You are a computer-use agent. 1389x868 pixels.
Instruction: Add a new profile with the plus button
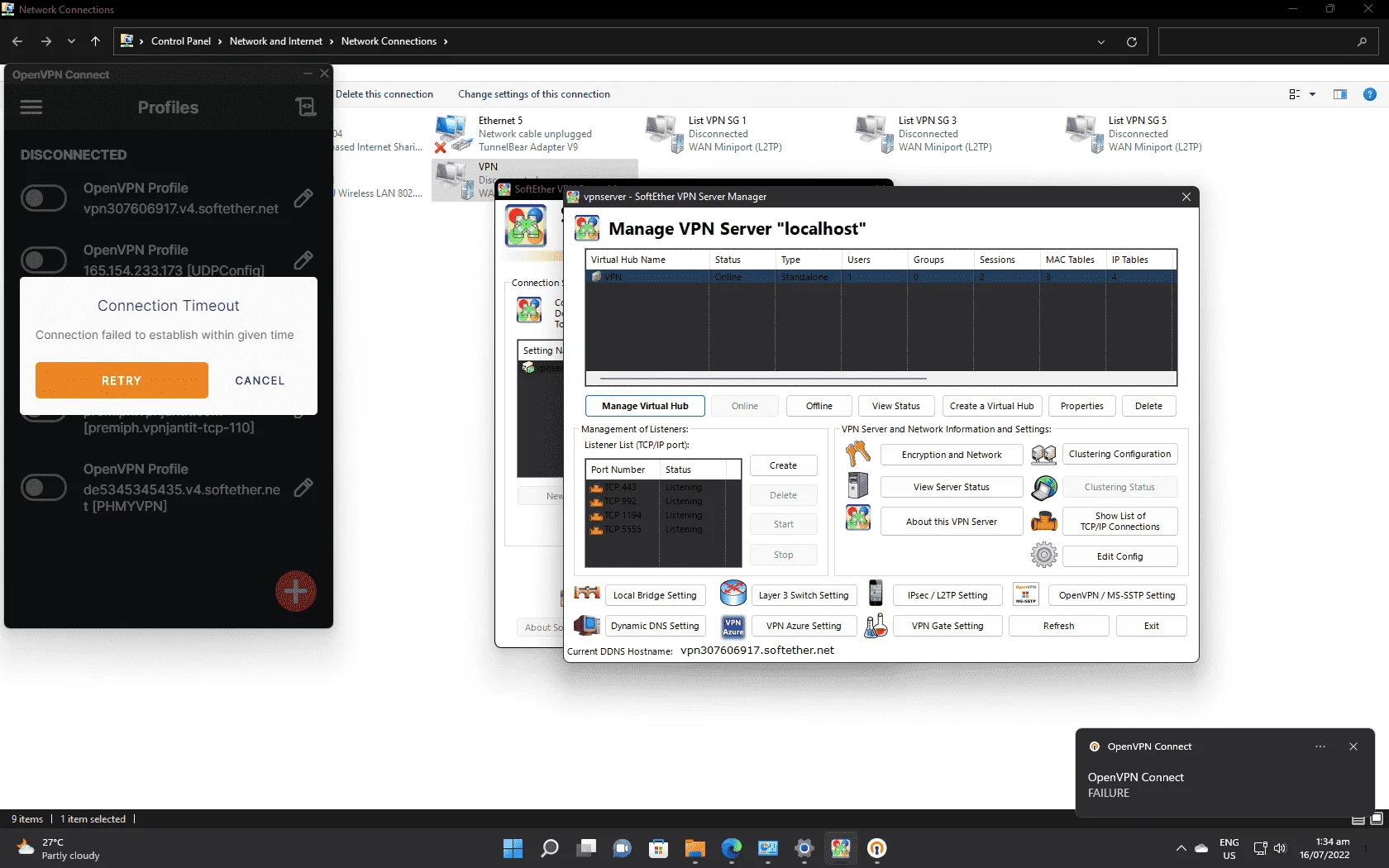(x=296, y=591)
